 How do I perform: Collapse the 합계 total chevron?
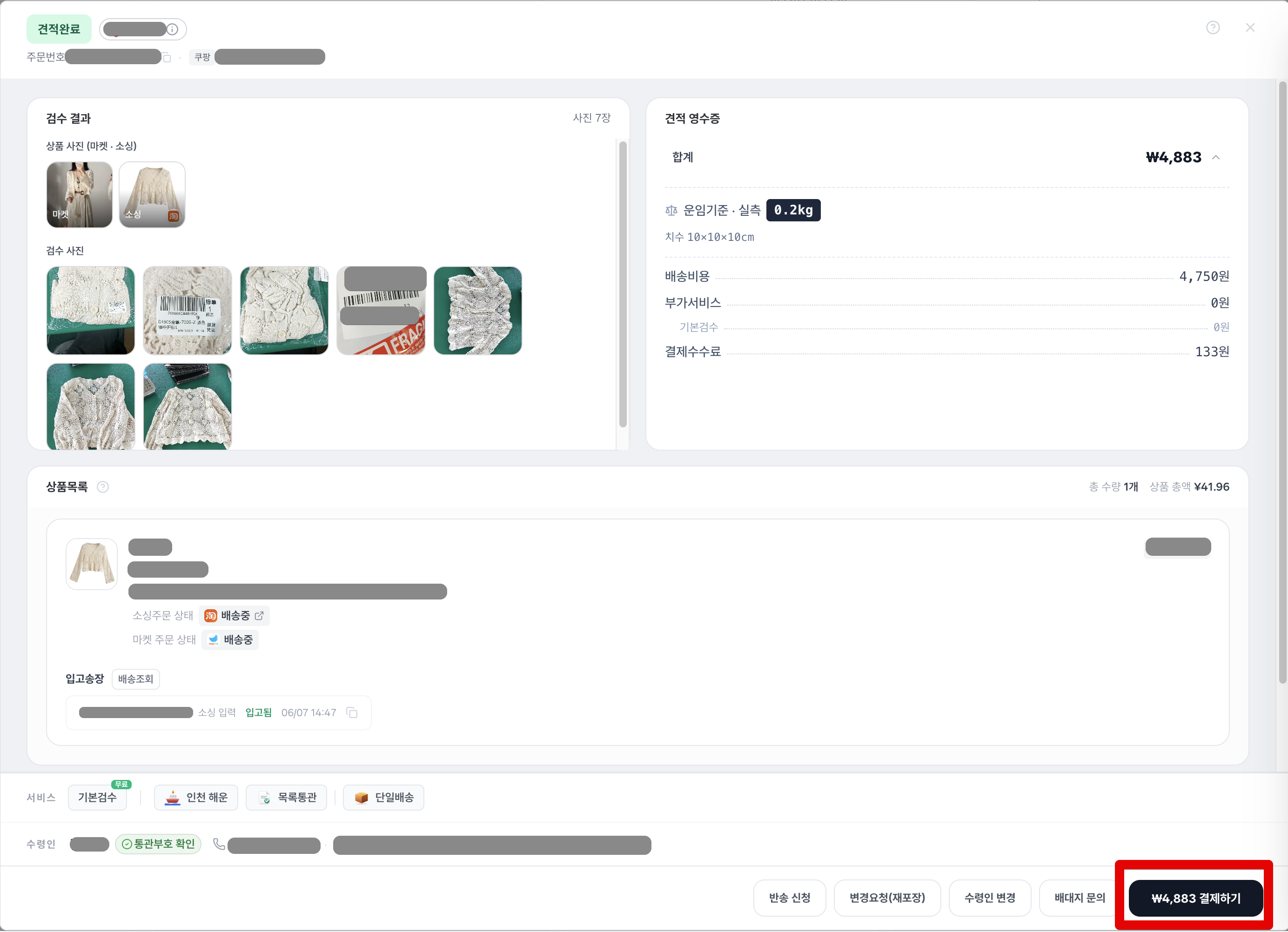coord(1216,157)
